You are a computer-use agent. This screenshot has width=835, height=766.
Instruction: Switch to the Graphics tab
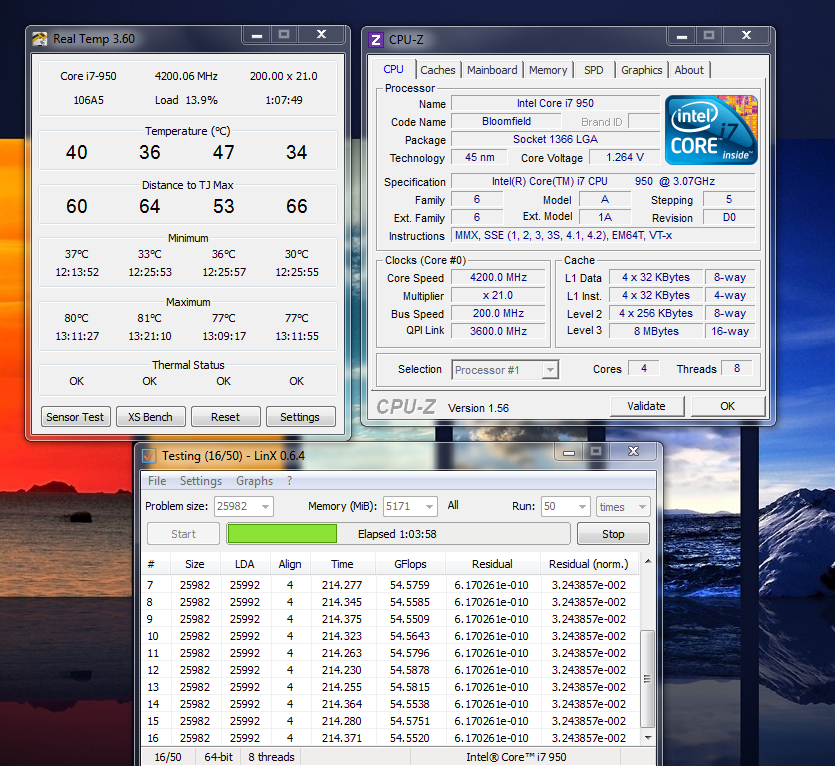pyautogui.click(x=642, y=70)
